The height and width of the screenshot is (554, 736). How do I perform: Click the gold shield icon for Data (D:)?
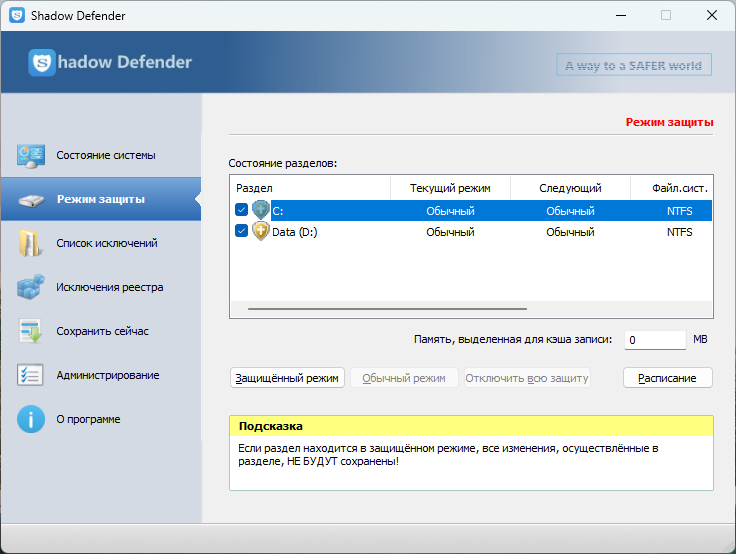[261, 231]
